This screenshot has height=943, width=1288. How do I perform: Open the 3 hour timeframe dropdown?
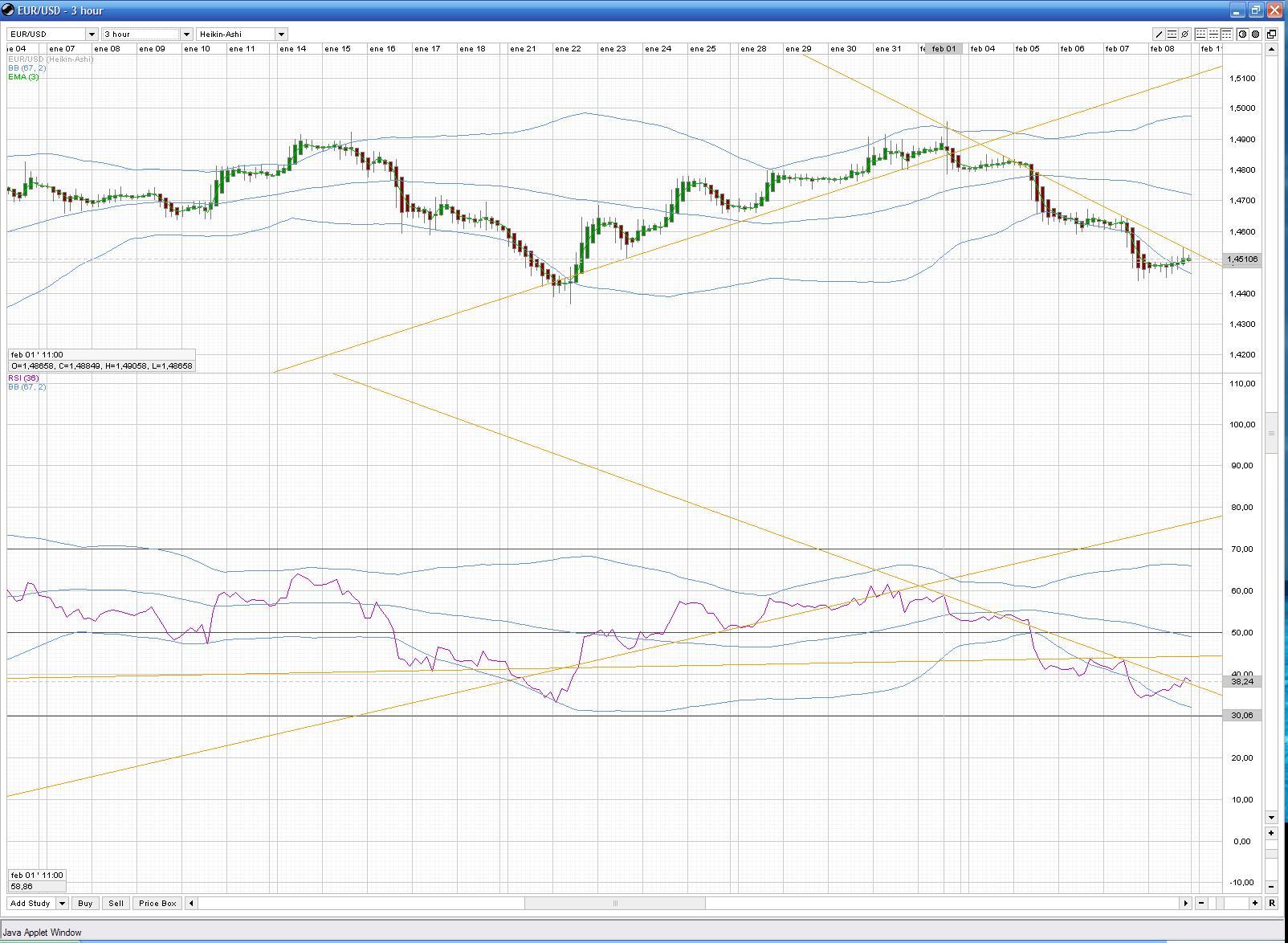pos(186,35)
